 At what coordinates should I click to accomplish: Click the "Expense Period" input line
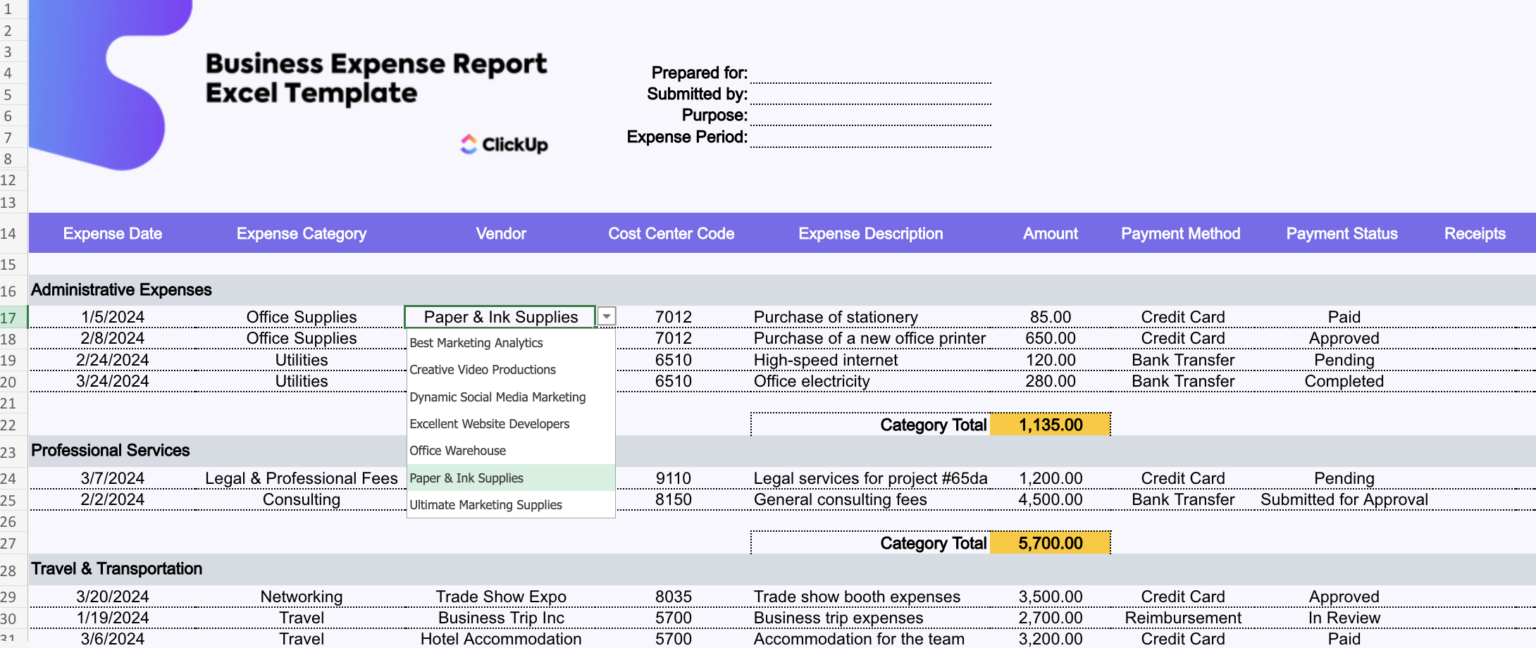point(870,138)
